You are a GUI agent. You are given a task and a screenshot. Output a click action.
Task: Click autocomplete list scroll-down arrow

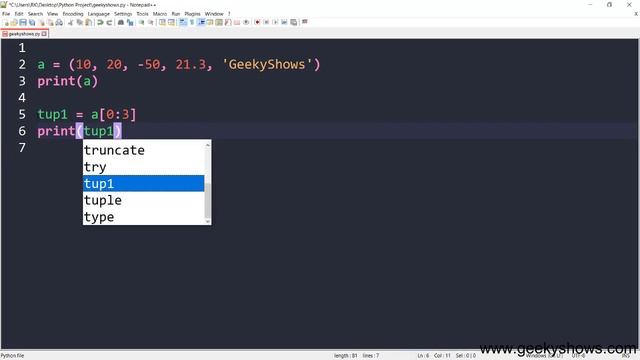point(208,221)
